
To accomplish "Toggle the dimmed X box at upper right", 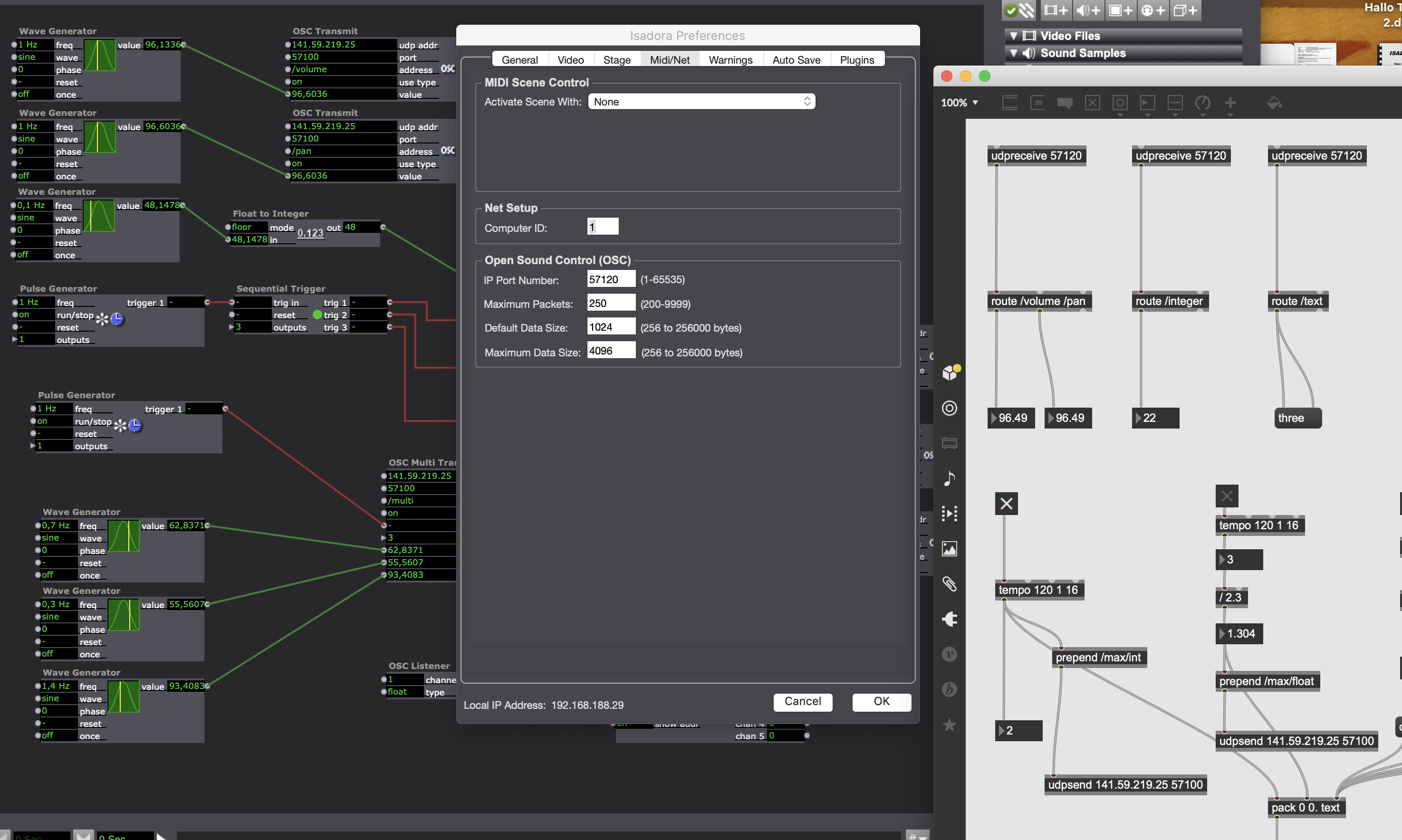I will coord(1227,496).
